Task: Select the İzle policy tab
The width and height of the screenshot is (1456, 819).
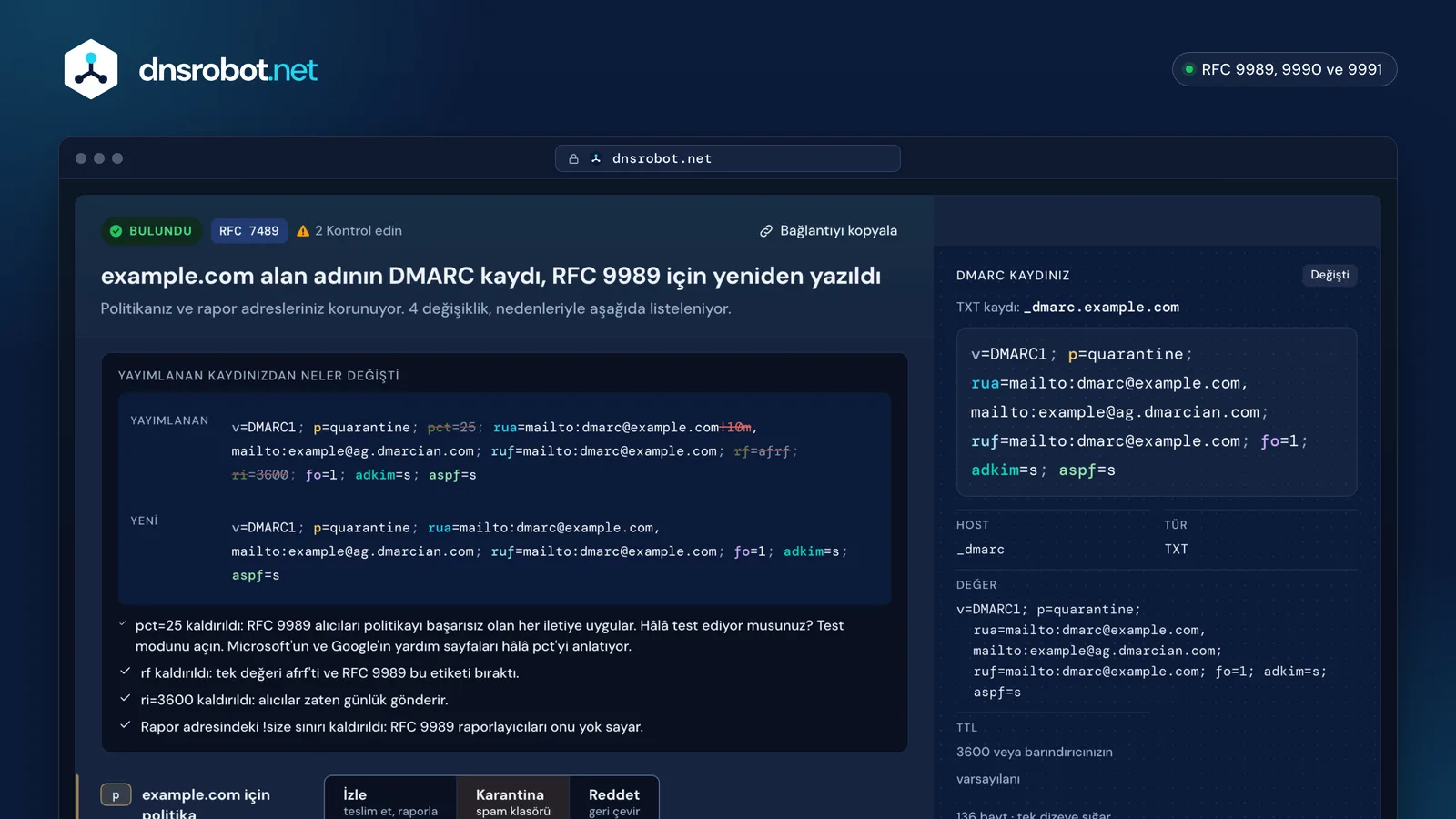Action: tap(390, 800)
